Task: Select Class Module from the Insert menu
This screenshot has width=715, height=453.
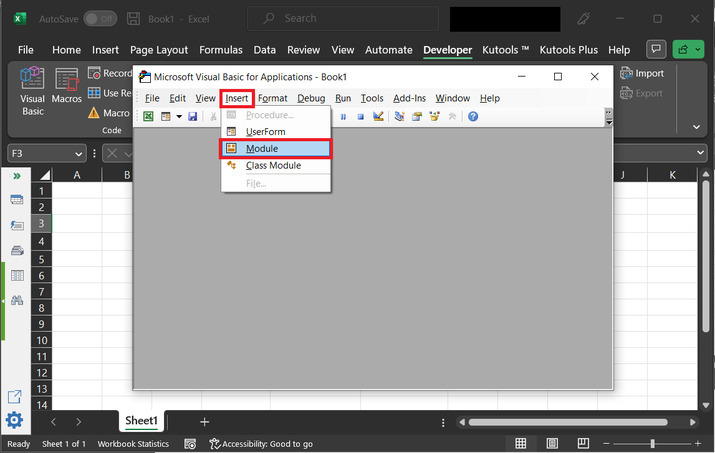Action: pos(276,166)
